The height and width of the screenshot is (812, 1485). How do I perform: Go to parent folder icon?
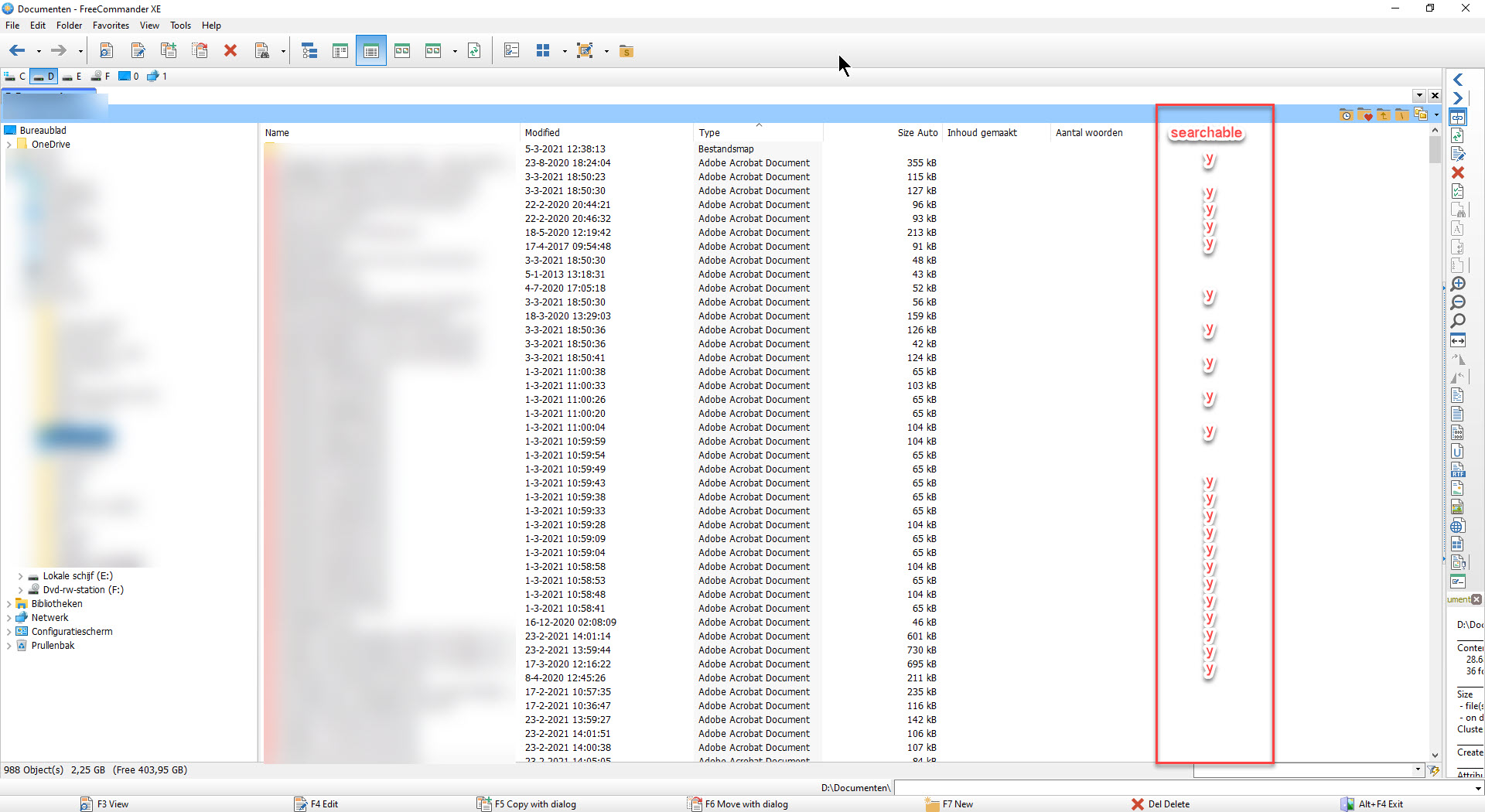(1383, 115)
